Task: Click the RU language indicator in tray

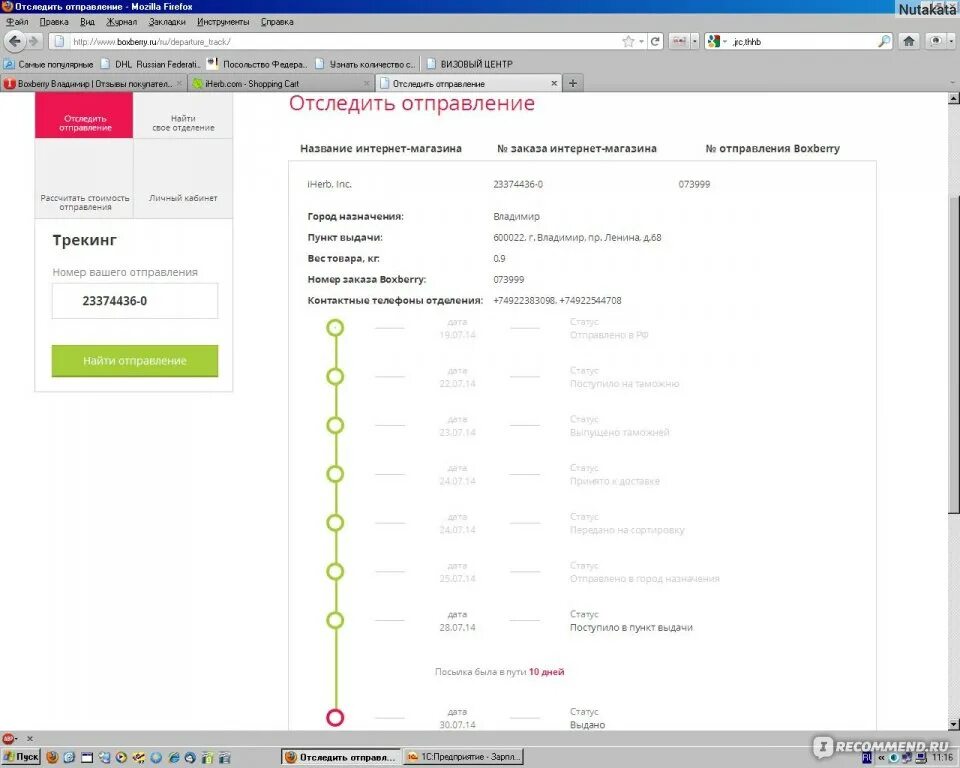Action: click(x=867, y=758)
